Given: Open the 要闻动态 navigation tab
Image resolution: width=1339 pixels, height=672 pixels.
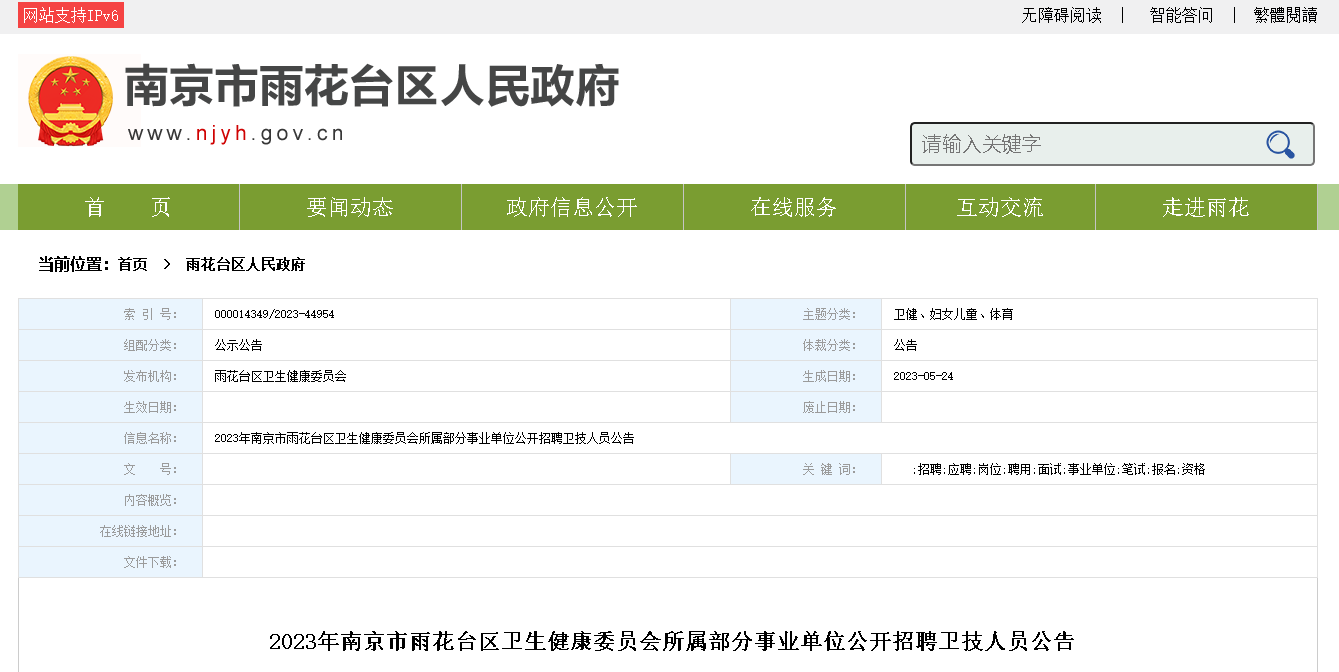Looking at the screenshot, I should coord(350,208).
